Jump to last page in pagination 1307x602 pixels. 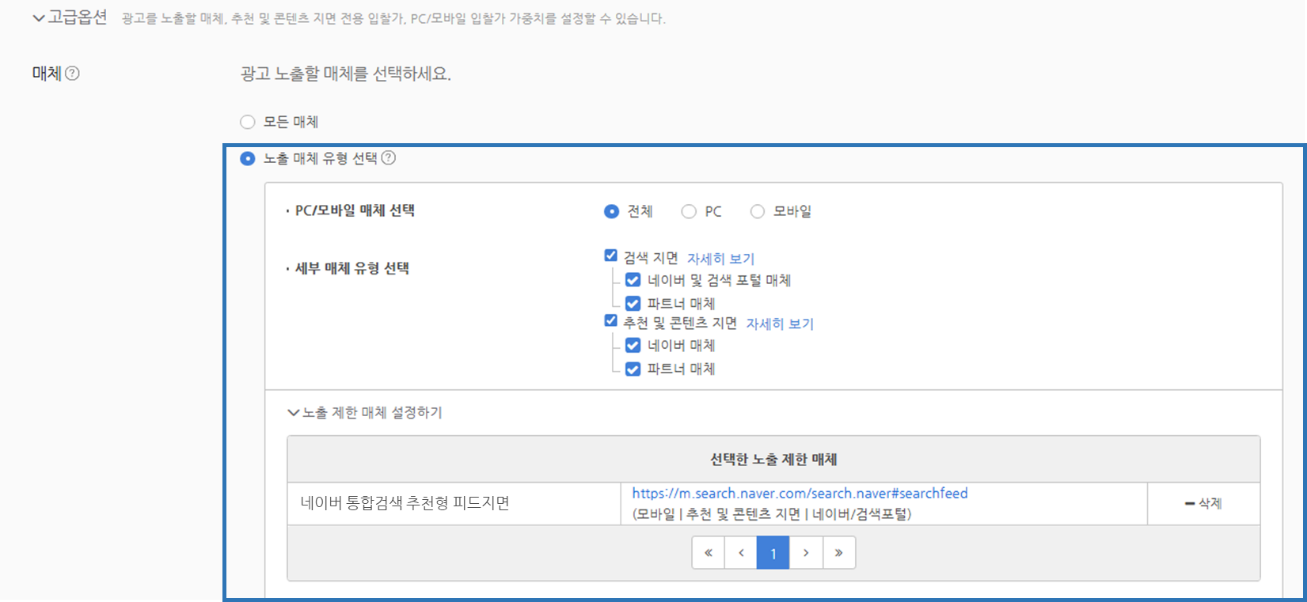(838, 553)
